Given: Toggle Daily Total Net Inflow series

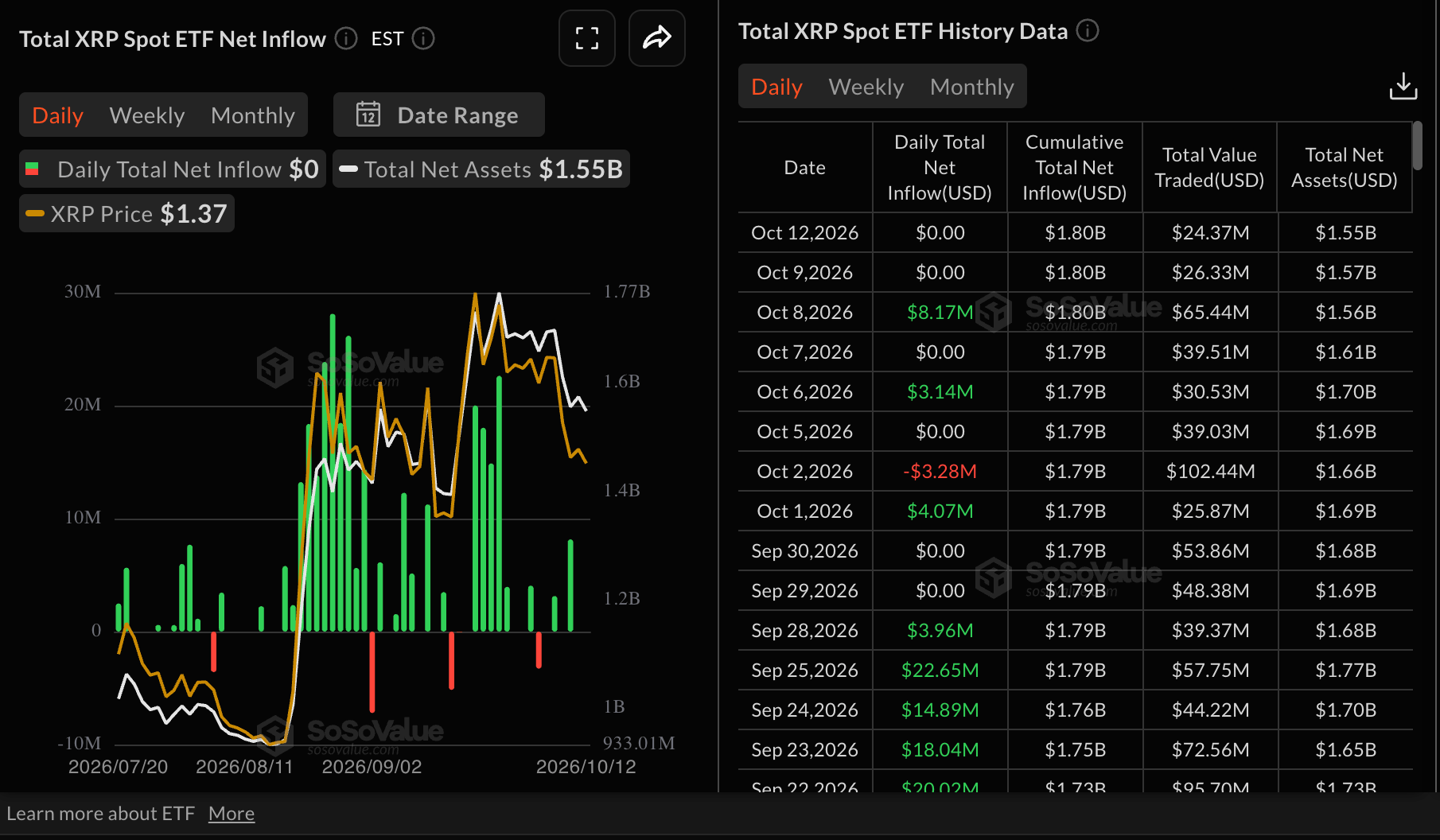Looking at the screenshot, I should 173,169.
